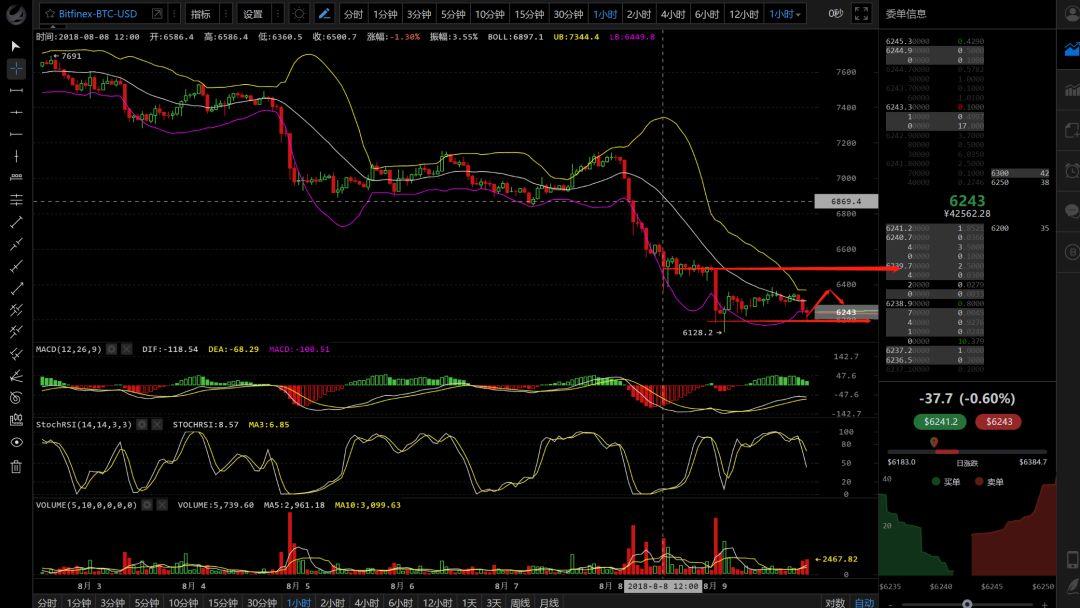Screen dimensions: 1080x608
Task: Switch to 1天 tab in bottom bar
Action: (469, 602)
